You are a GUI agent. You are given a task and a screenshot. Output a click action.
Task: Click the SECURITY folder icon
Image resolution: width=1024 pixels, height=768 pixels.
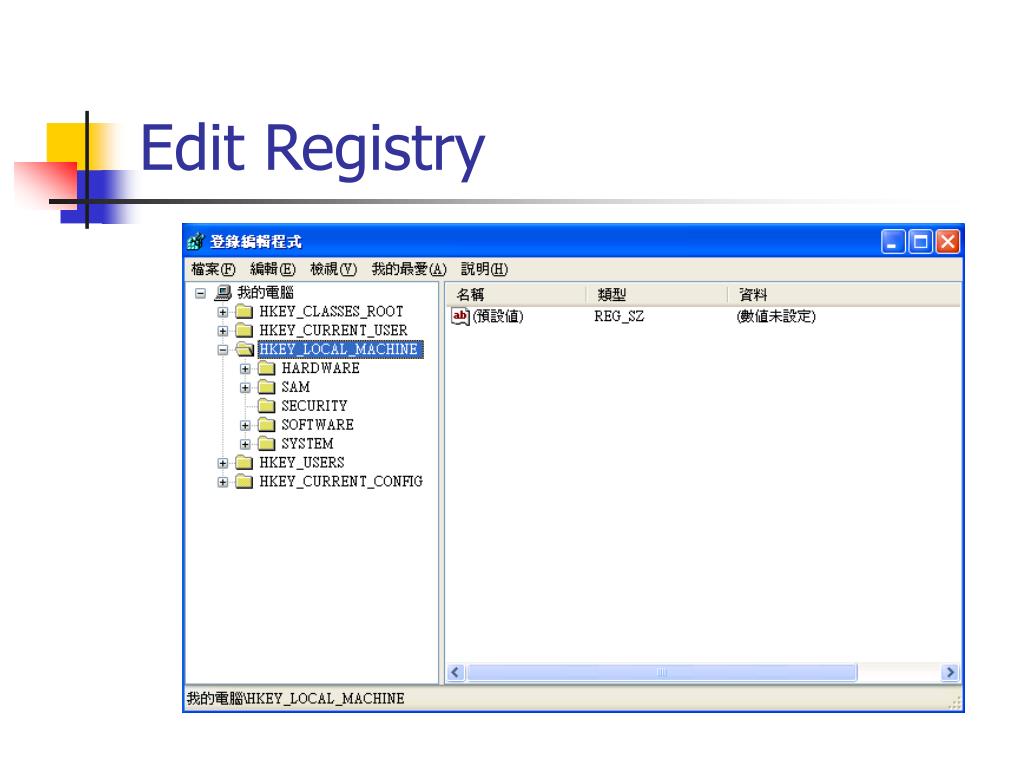[266, 406]
